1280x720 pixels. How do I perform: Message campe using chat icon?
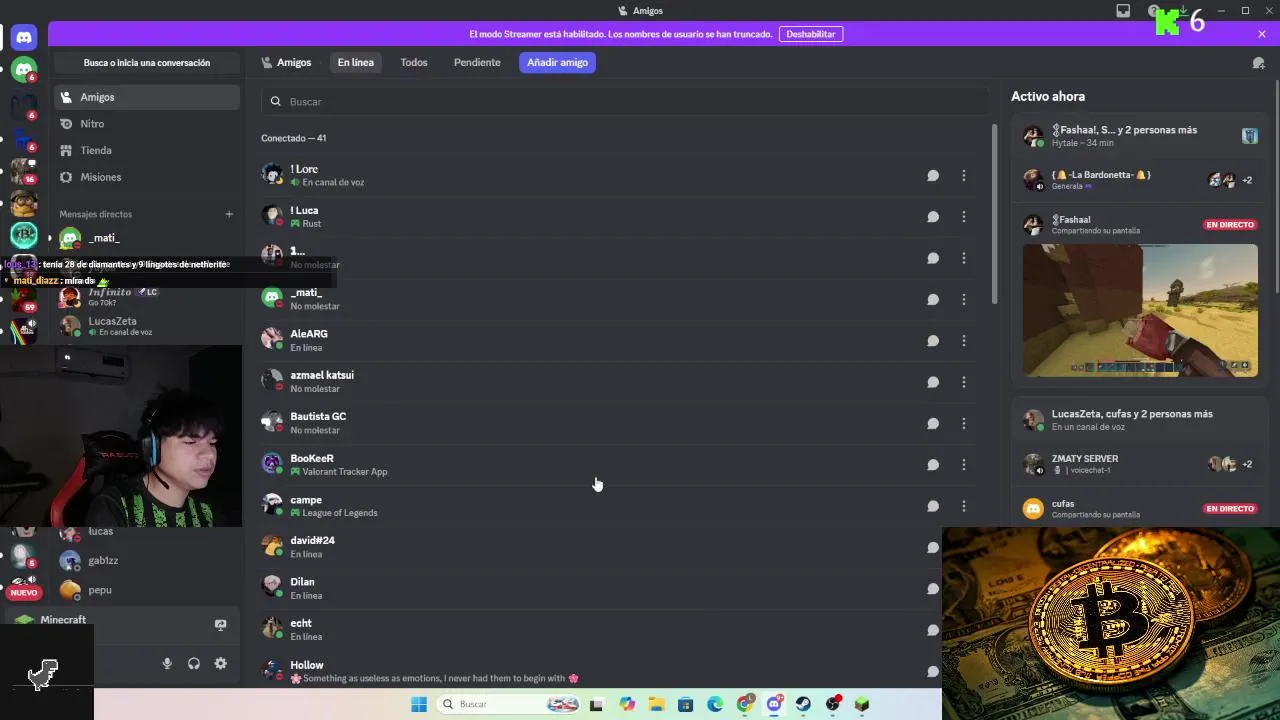pos(933,506)
